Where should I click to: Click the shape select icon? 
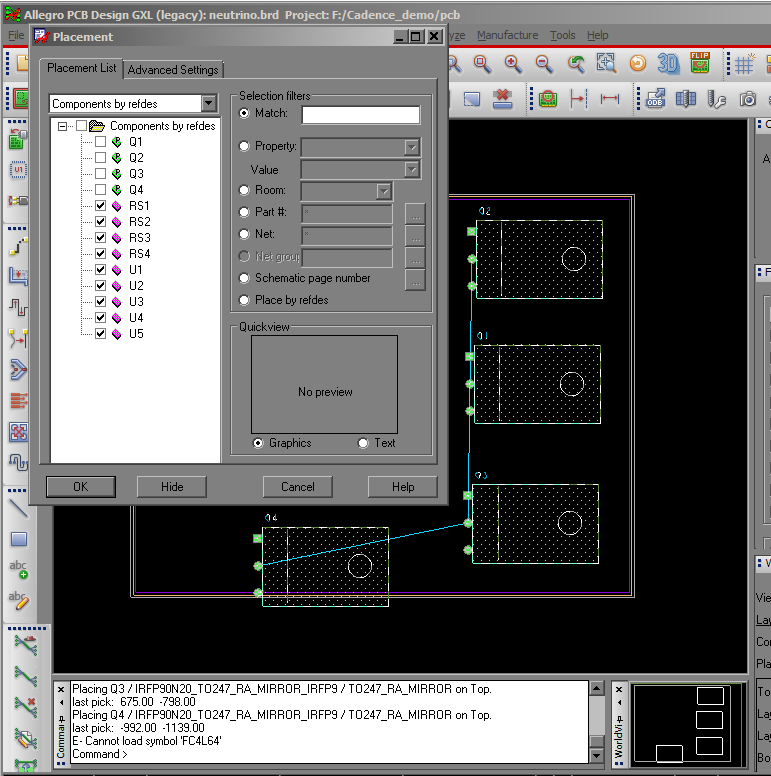(x=472, y=99)
